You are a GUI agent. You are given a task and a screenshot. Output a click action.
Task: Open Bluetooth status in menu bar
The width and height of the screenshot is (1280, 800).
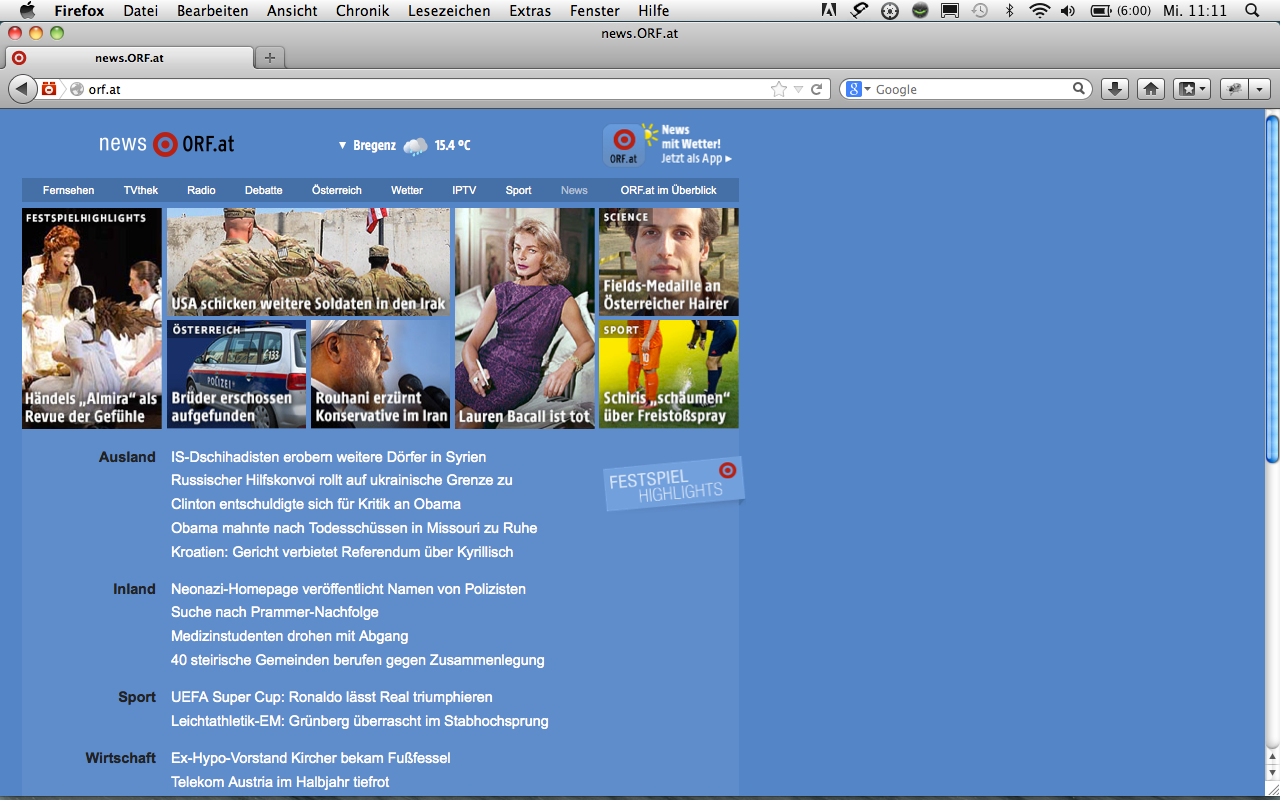click(1010, 10)
